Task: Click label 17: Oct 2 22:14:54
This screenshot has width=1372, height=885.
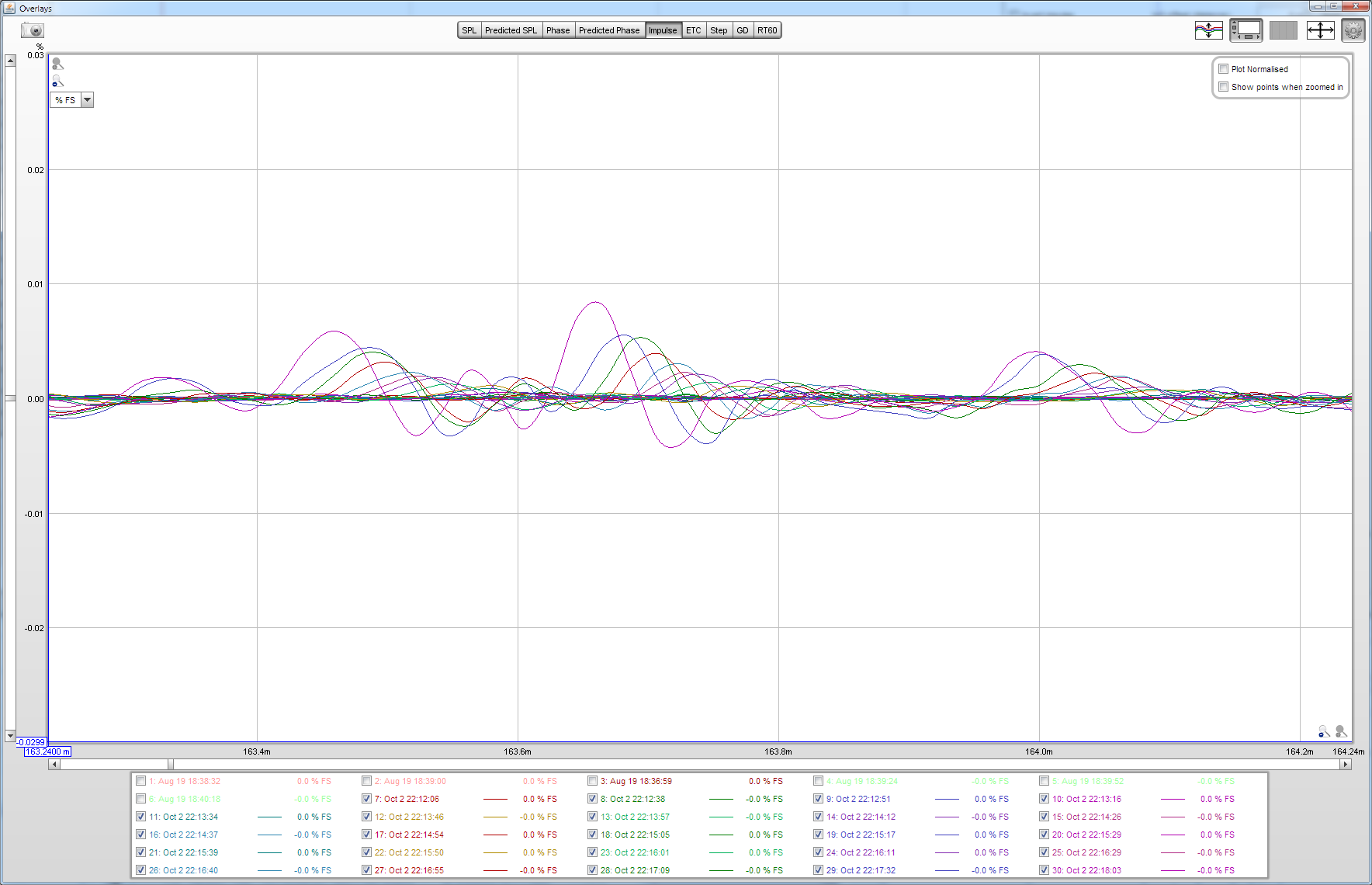Action: [409, 835]
